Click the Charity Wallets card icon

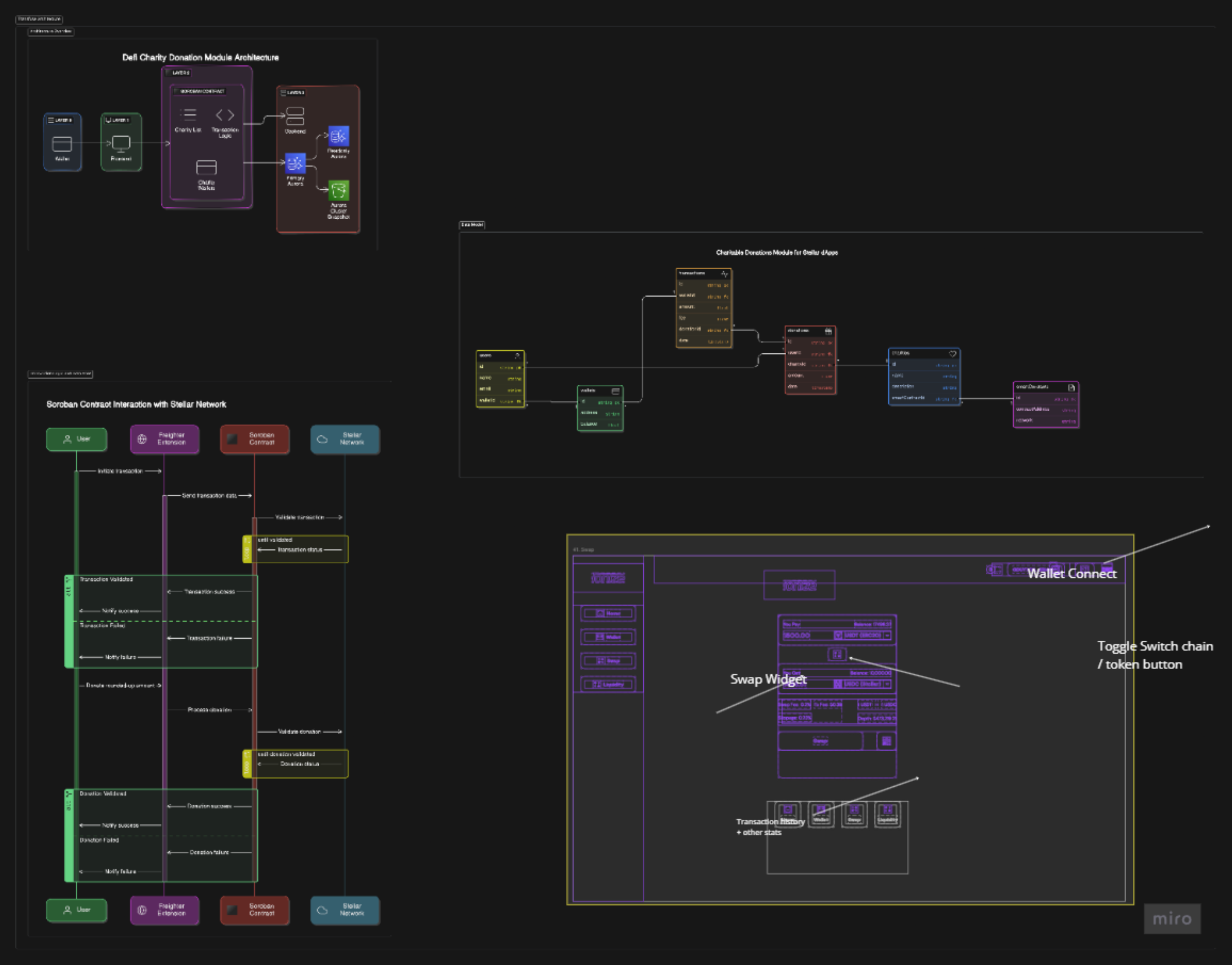tap(206, 168)
